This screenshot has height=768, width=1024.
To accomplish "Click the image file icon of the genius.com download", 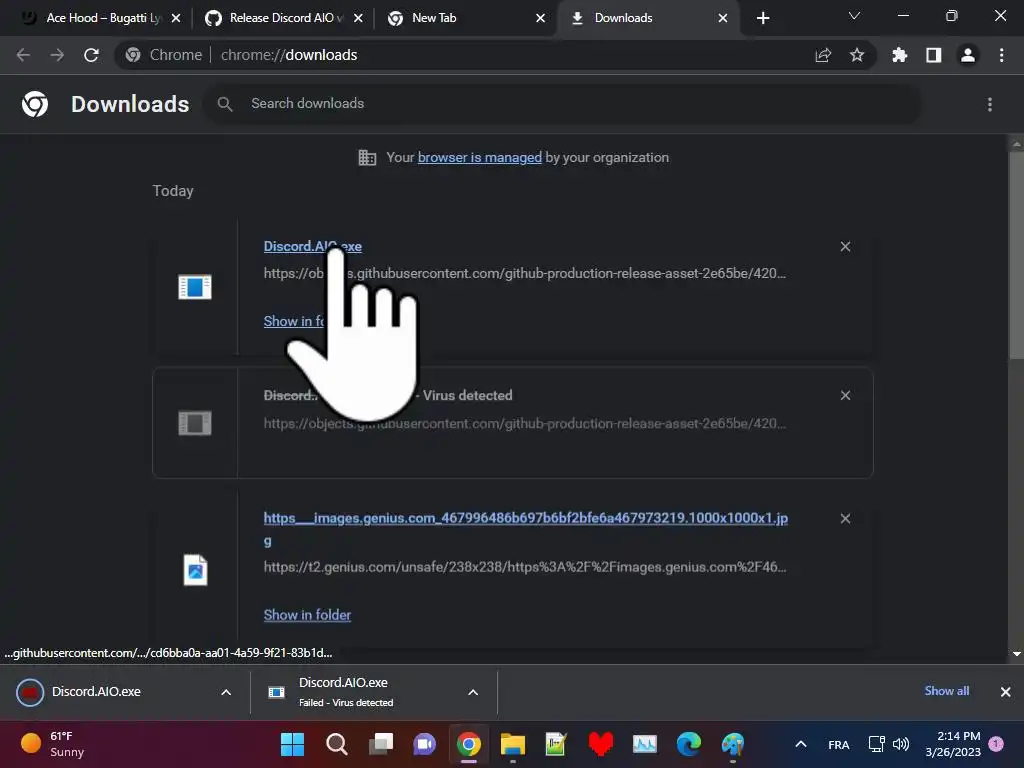I will (195, 569).
